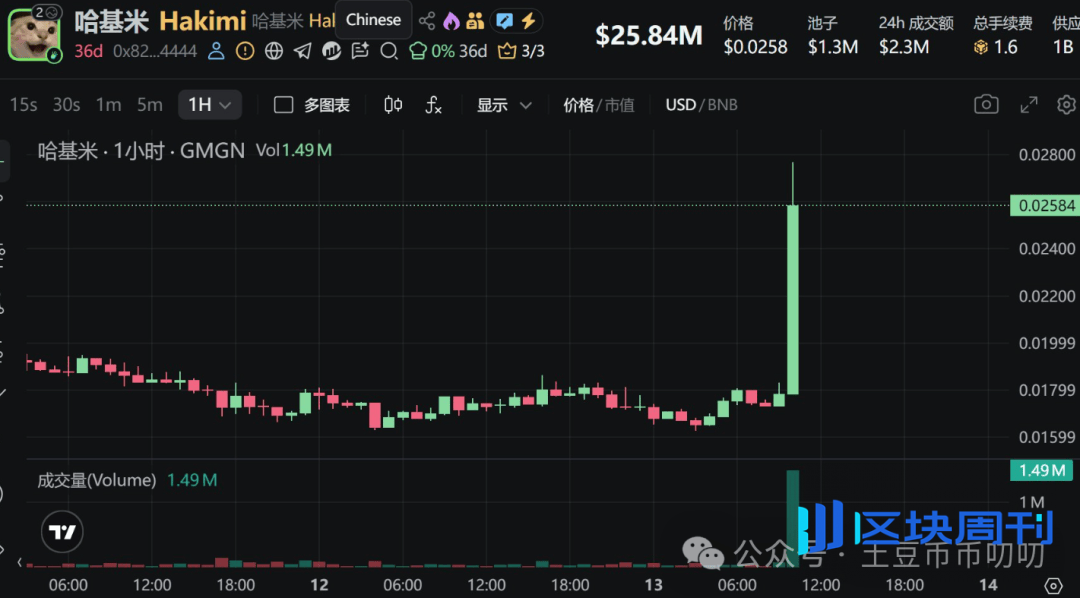Click the Chinese translate button

[x=373, y=19]
